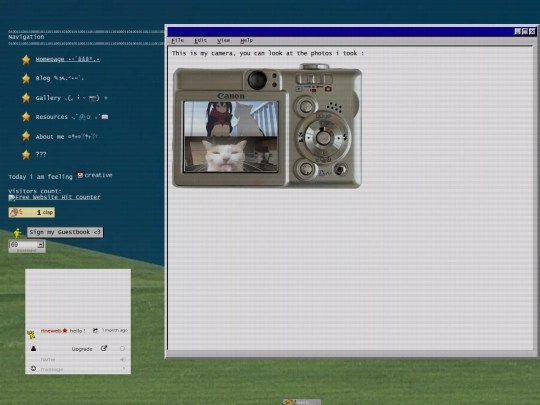This screenshot has height=405, width=540.
Task: Click the anime girl photo on camera screen
Action: (x=231, y=119)
